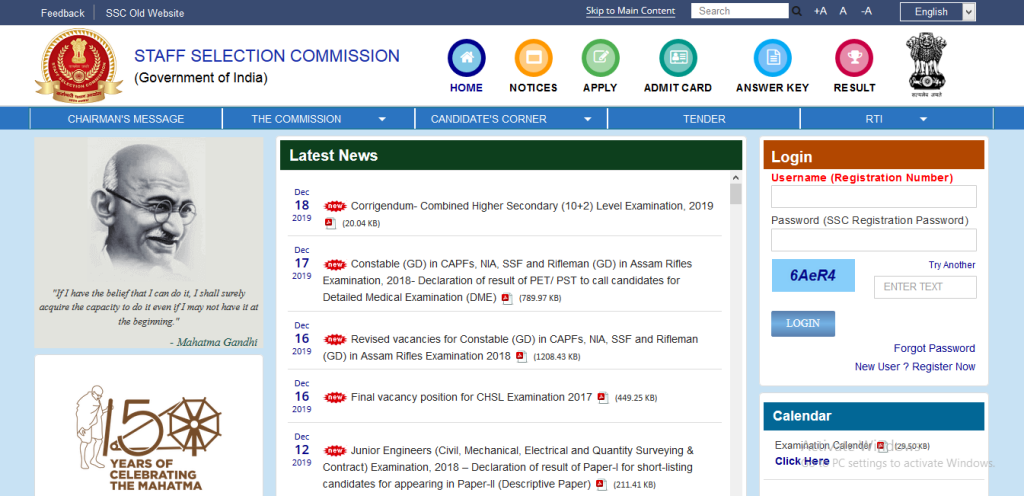Image resolution: width=1024 pixels, height=496 pixels.
Task: Open the Result trophy icon
Action: coord(854,58)
